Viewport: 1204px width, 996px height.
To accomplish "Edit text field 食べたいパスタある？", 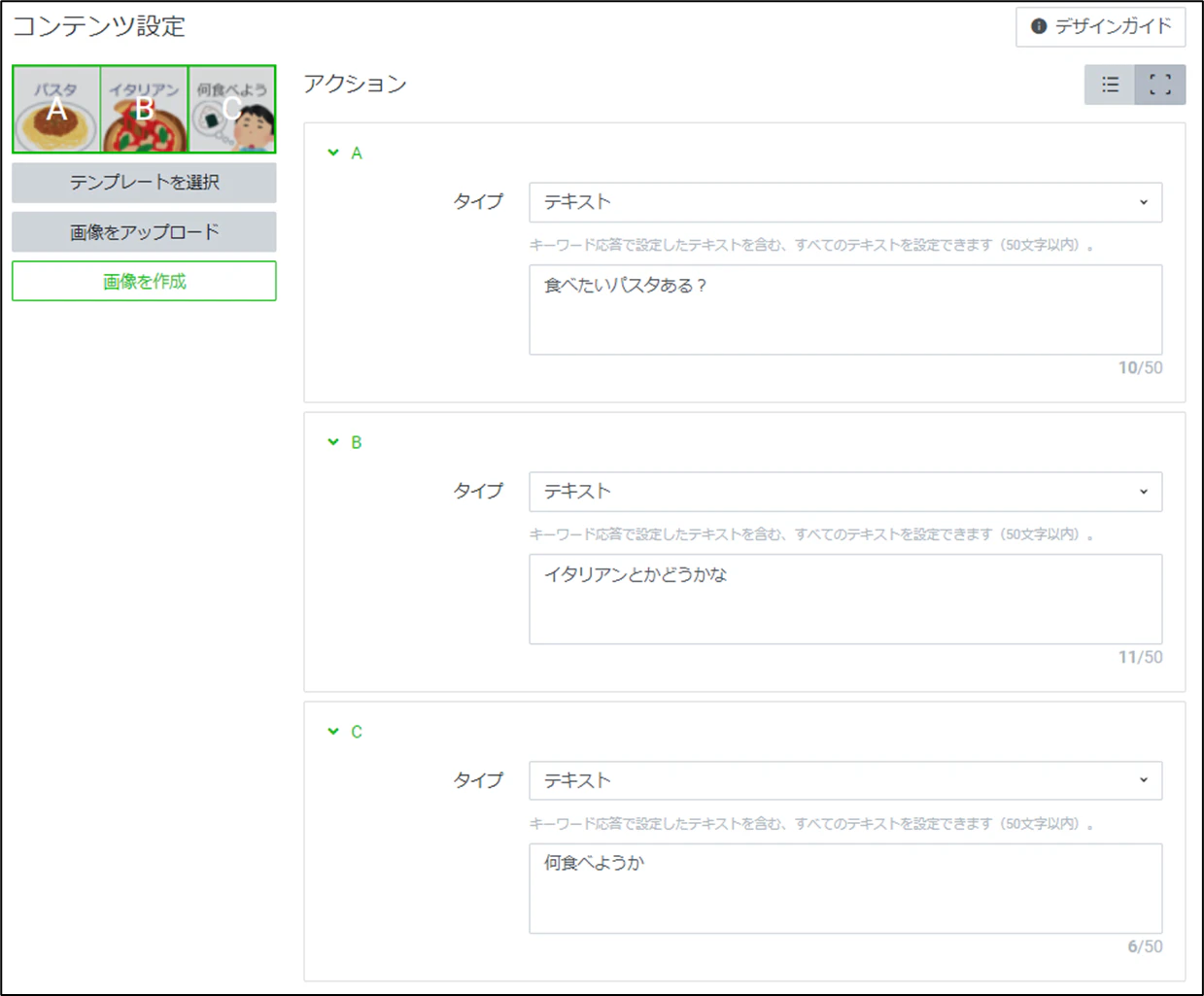I will click(x=845, y=310).
